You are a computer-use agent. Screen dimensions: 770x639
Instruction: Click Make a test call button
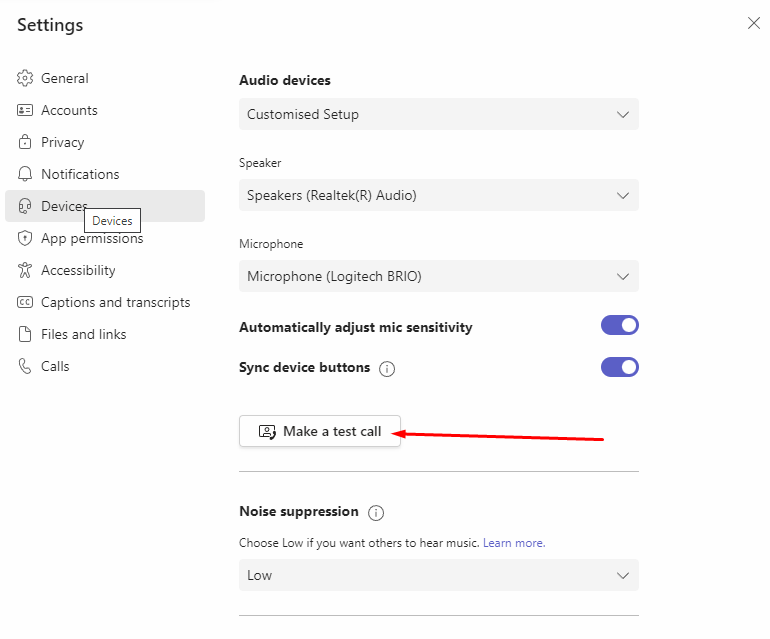320,431
